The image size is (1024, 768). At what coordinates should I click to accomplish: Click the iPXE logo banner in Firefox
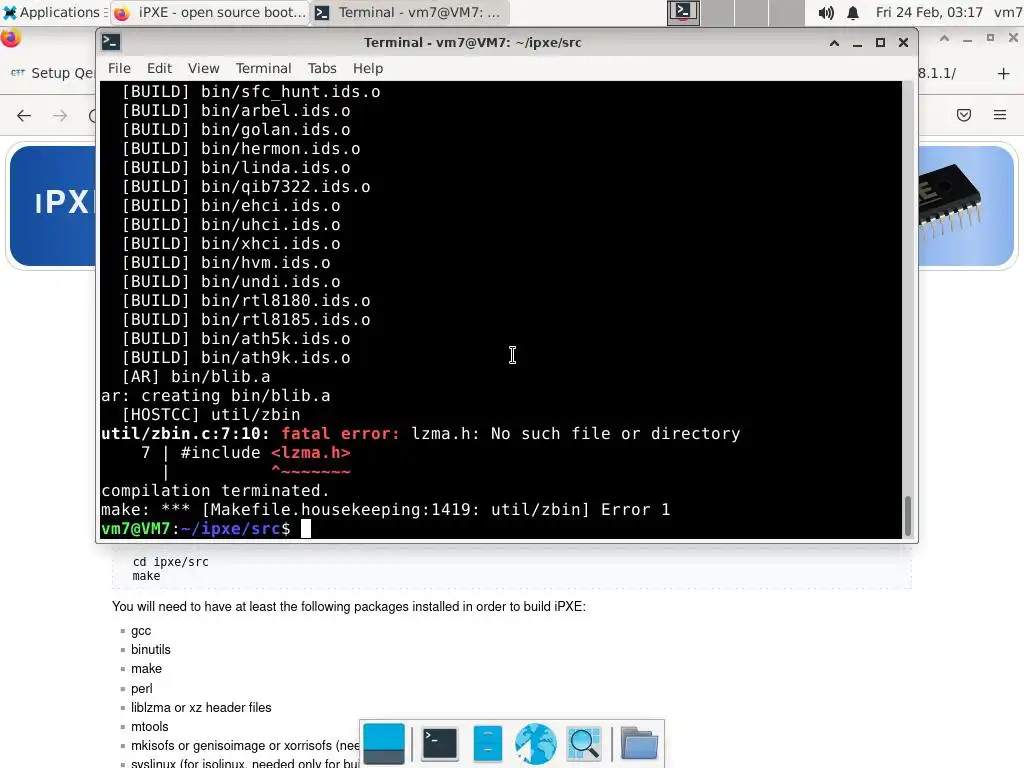[54, 204]
